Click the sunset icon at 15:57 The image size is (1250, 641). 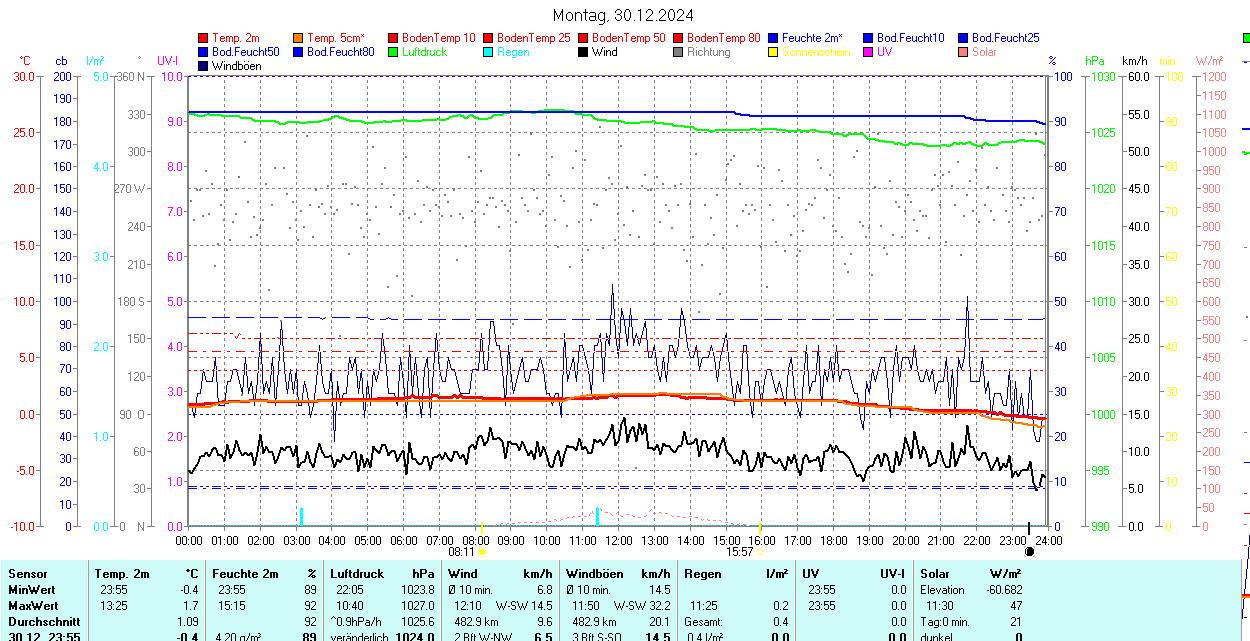[x=760, y=551]
